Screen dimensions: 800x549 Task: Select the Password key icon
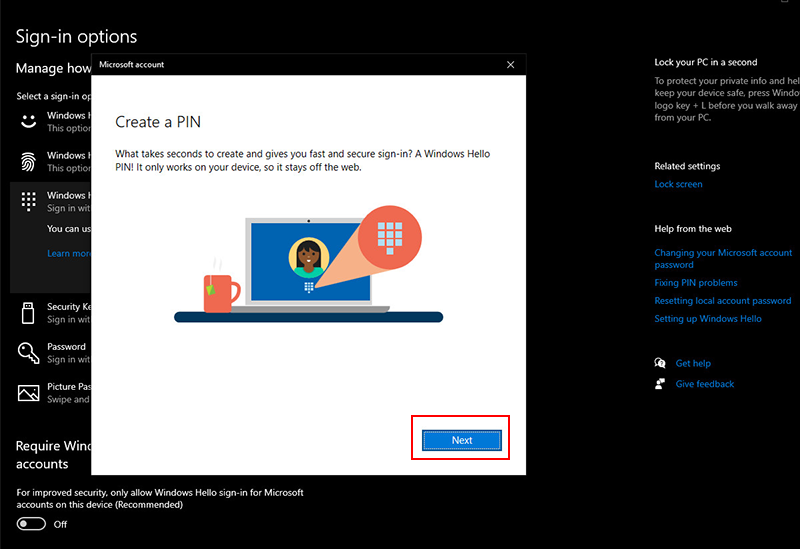pyautogui.click(x=29, y=353)
